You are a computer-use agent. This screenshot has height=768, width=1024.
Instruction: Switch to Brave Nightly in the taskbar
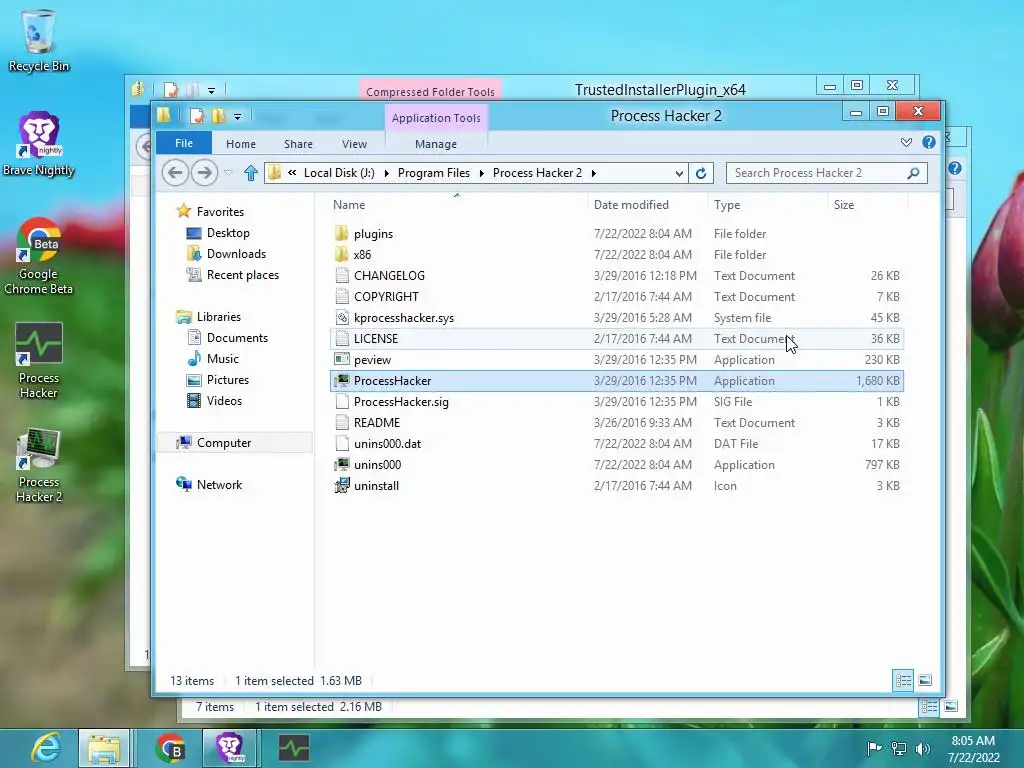coord(229,748)
